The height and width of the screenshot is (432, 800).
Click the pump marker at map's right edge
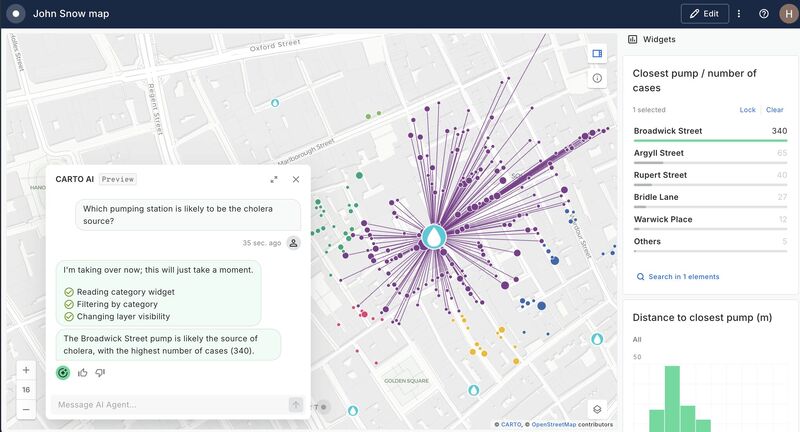click(597, 339)
